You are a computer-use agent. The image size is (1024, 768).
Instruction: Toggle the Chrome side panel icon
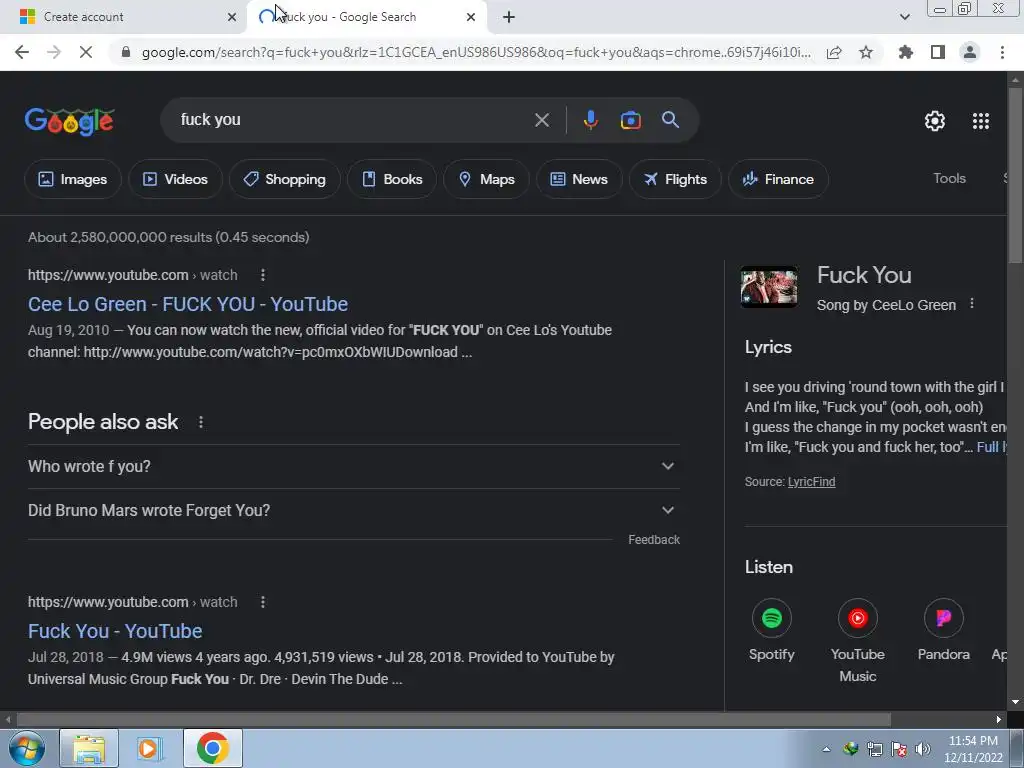pyautogui.click(x=938, y=52)
